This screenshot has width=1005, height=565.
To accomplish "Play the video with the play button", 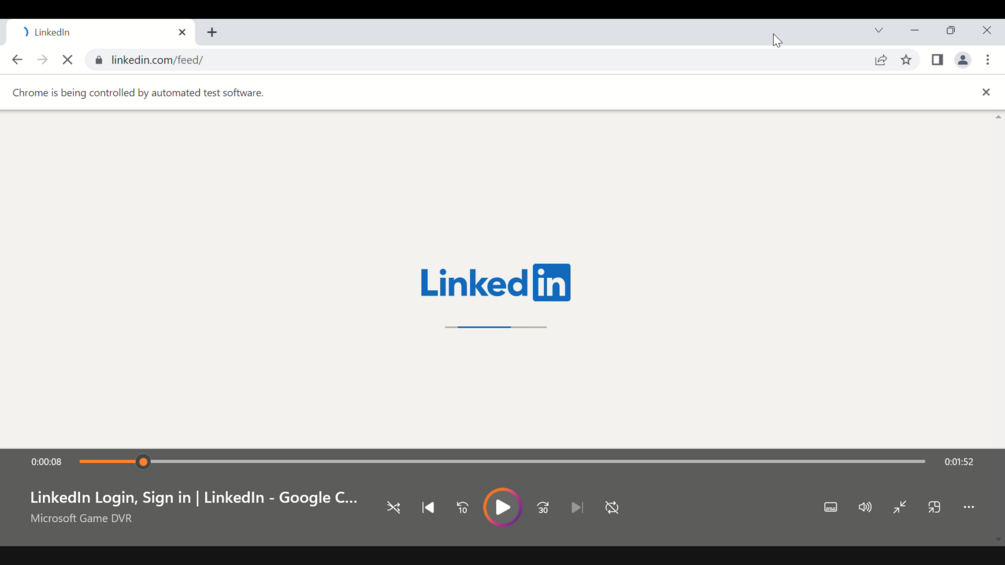I will [502, 507].
